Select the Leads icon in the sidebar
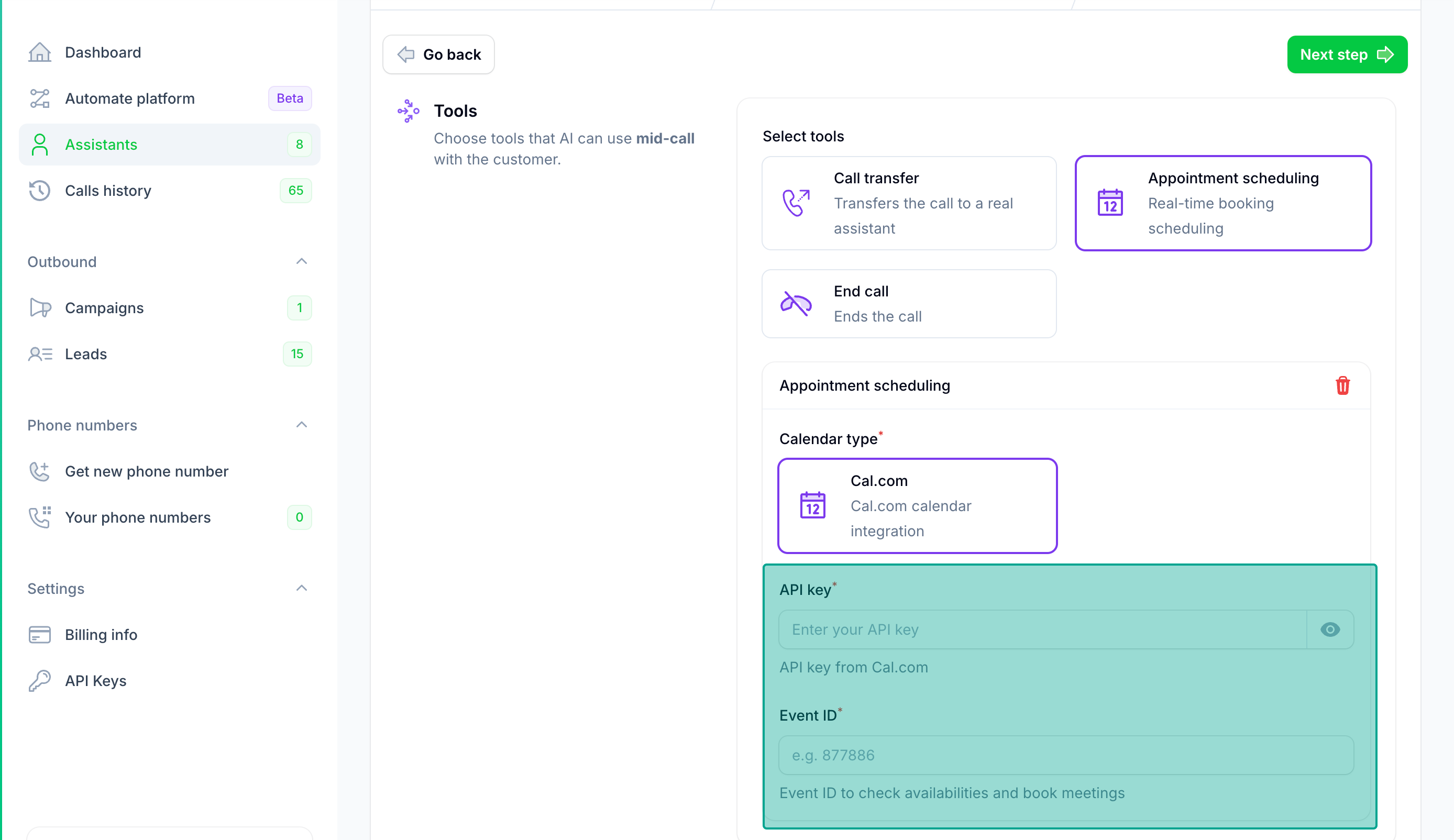The height and width of the screenshot is (840, 1454). tap(40, 353)
